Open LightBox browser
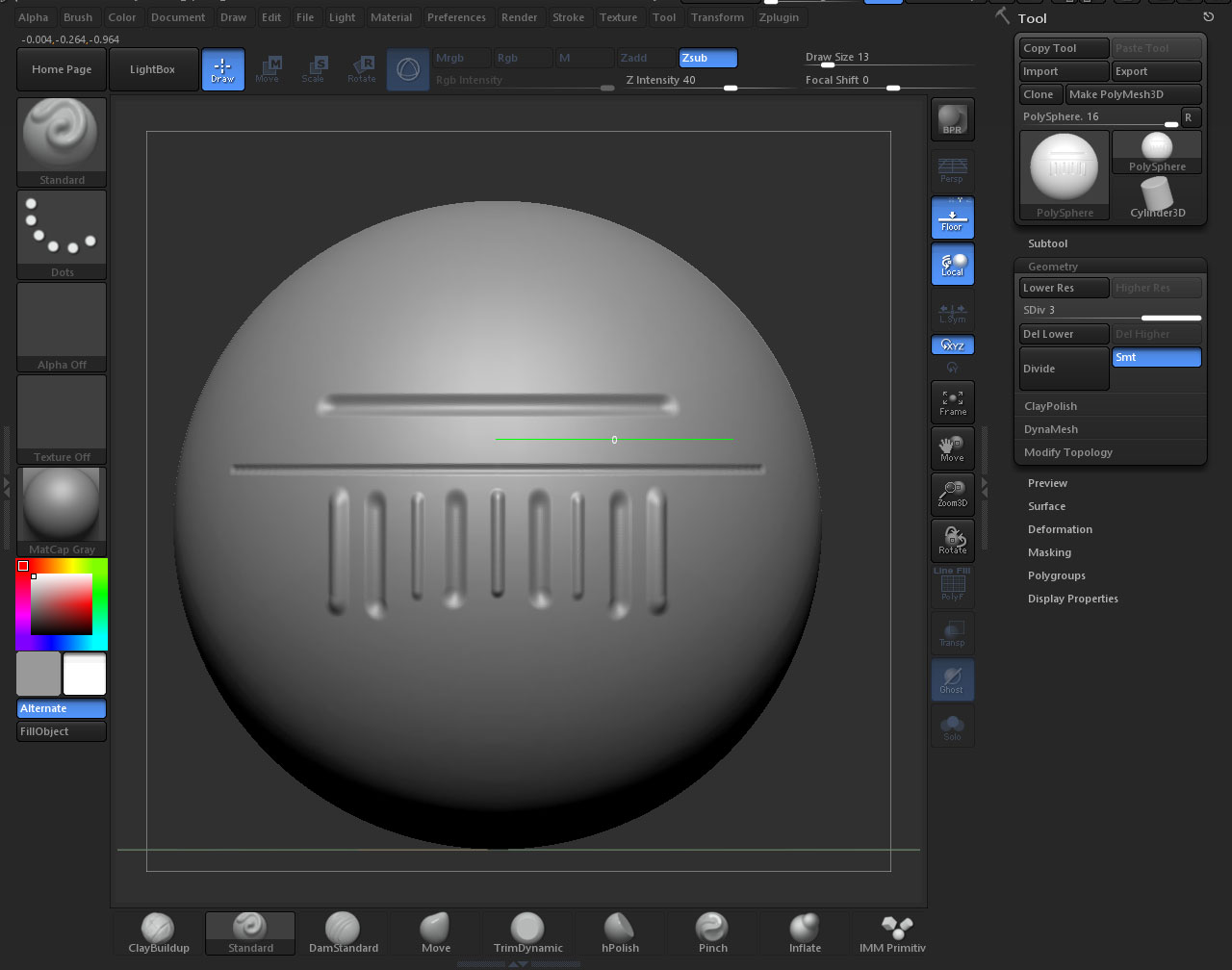The width and height of the screenshot is (1232, 970). click(x=152, y=69)
